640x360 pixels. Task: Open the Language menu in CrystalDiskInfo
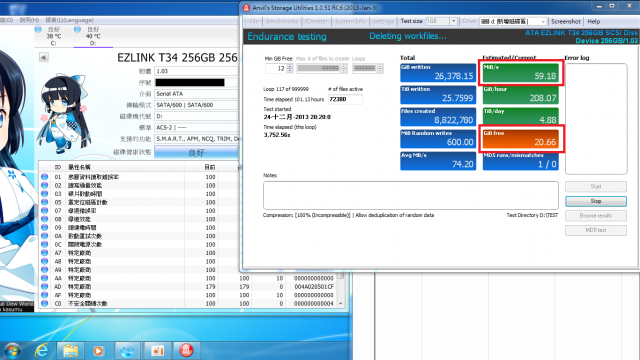coord(70,20)
